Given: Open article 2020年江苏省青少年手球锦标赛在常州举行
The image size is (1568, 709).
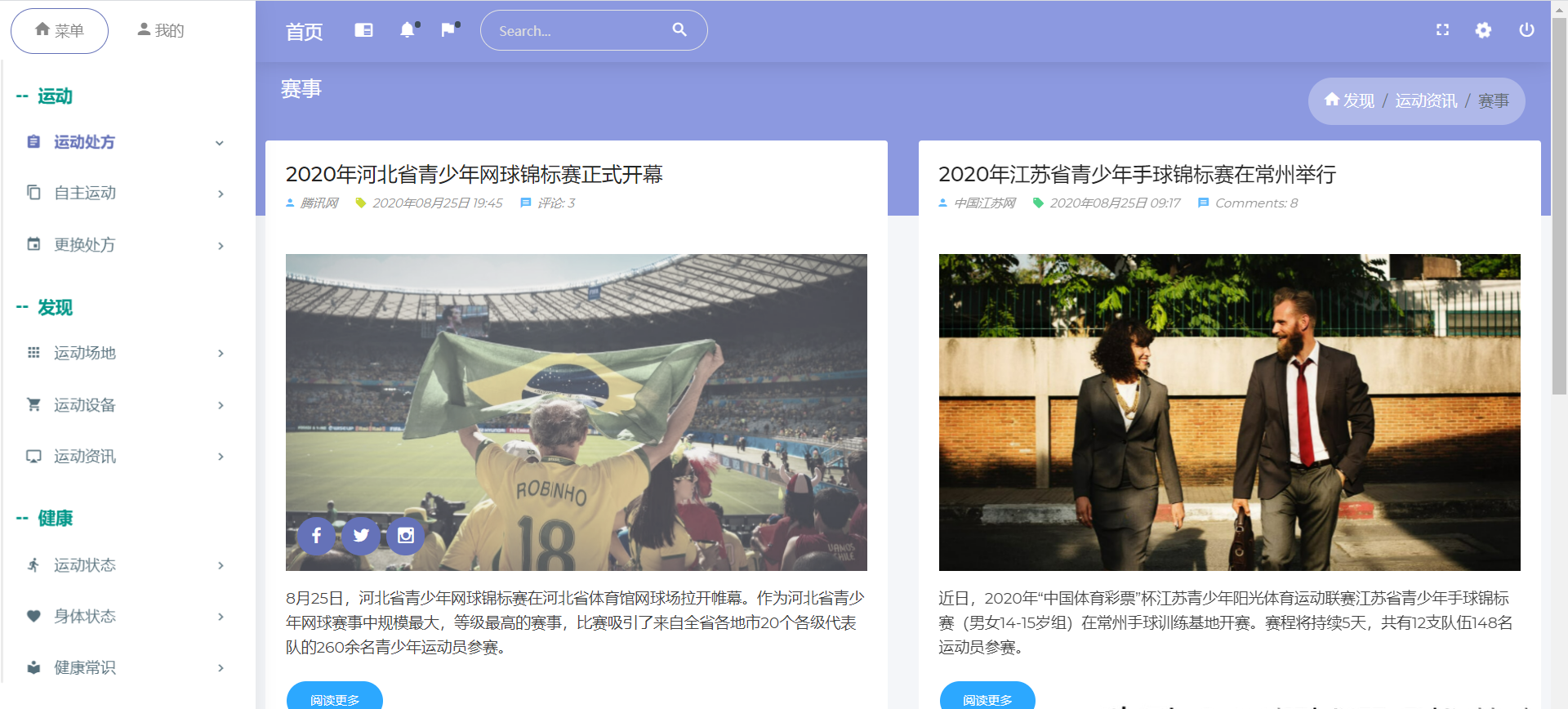Looking at the screenshot, I should tap(1137, 174).
